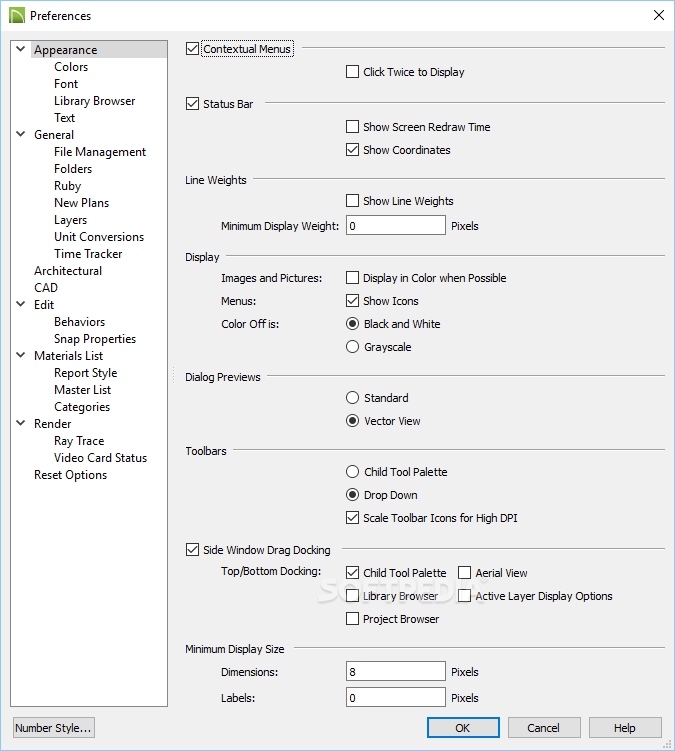Open the Text preferences page

(65, 118)
